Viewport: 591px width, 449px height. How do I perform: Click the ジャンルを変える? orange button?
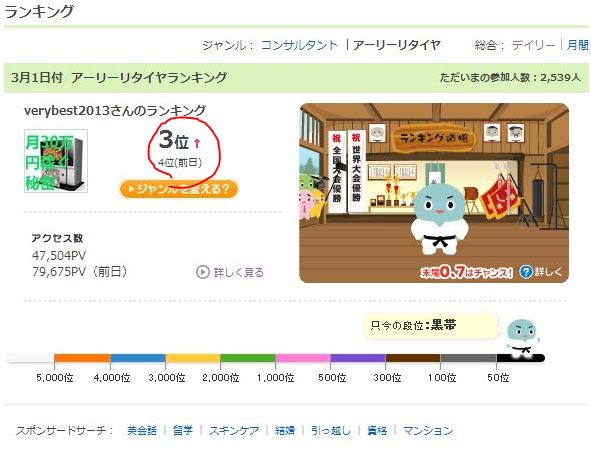(179, 189)
